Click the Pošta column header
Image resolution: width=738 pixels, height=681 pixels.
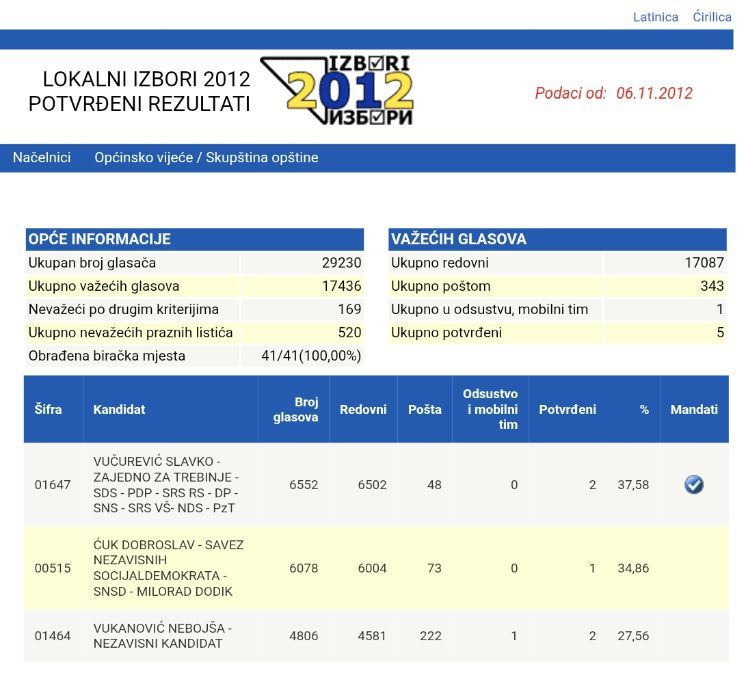[x=425, y=409]
